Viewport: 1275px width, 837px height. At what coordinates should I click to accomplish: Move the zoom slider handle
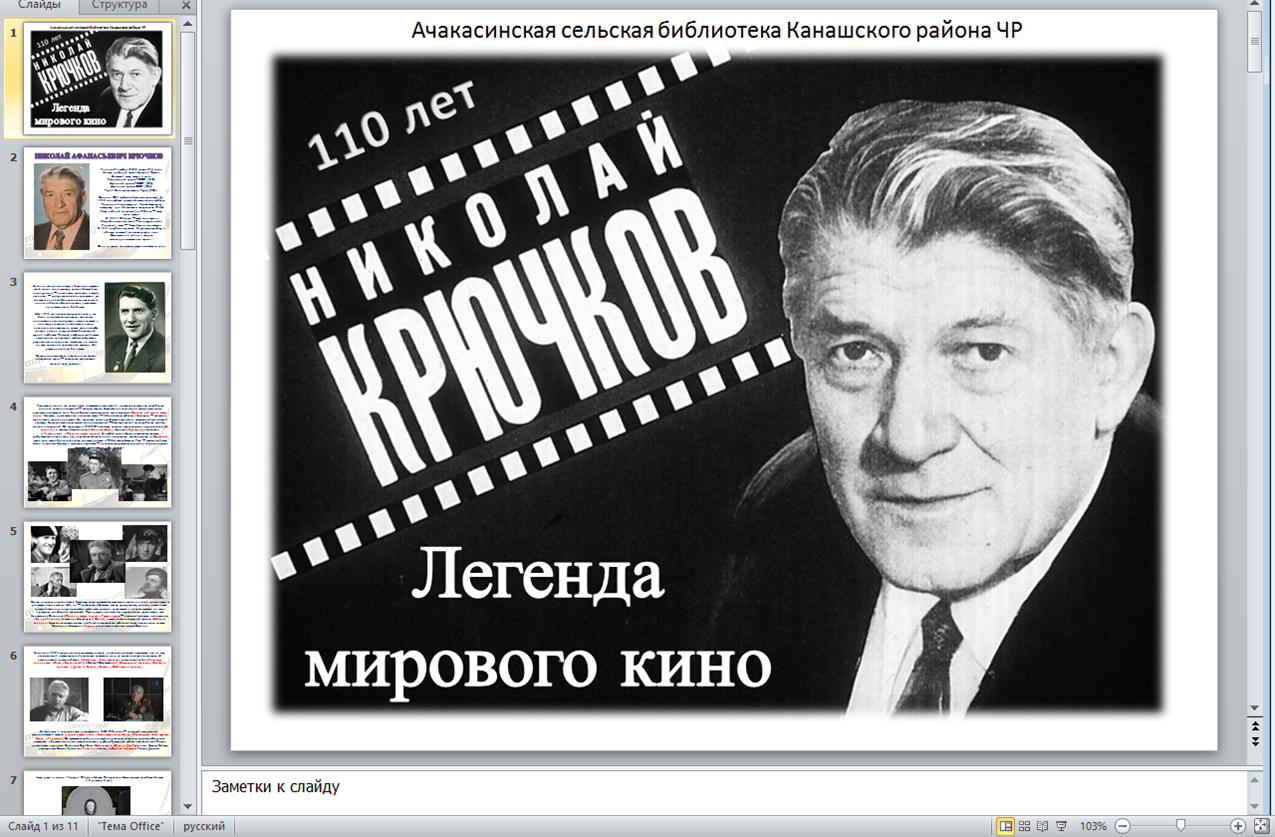1181,826
